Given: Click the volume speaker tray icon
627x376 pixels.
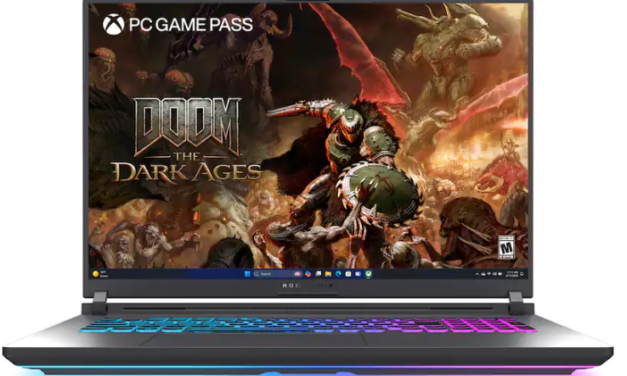Looking at the screenshot, I should pos(495,274).
